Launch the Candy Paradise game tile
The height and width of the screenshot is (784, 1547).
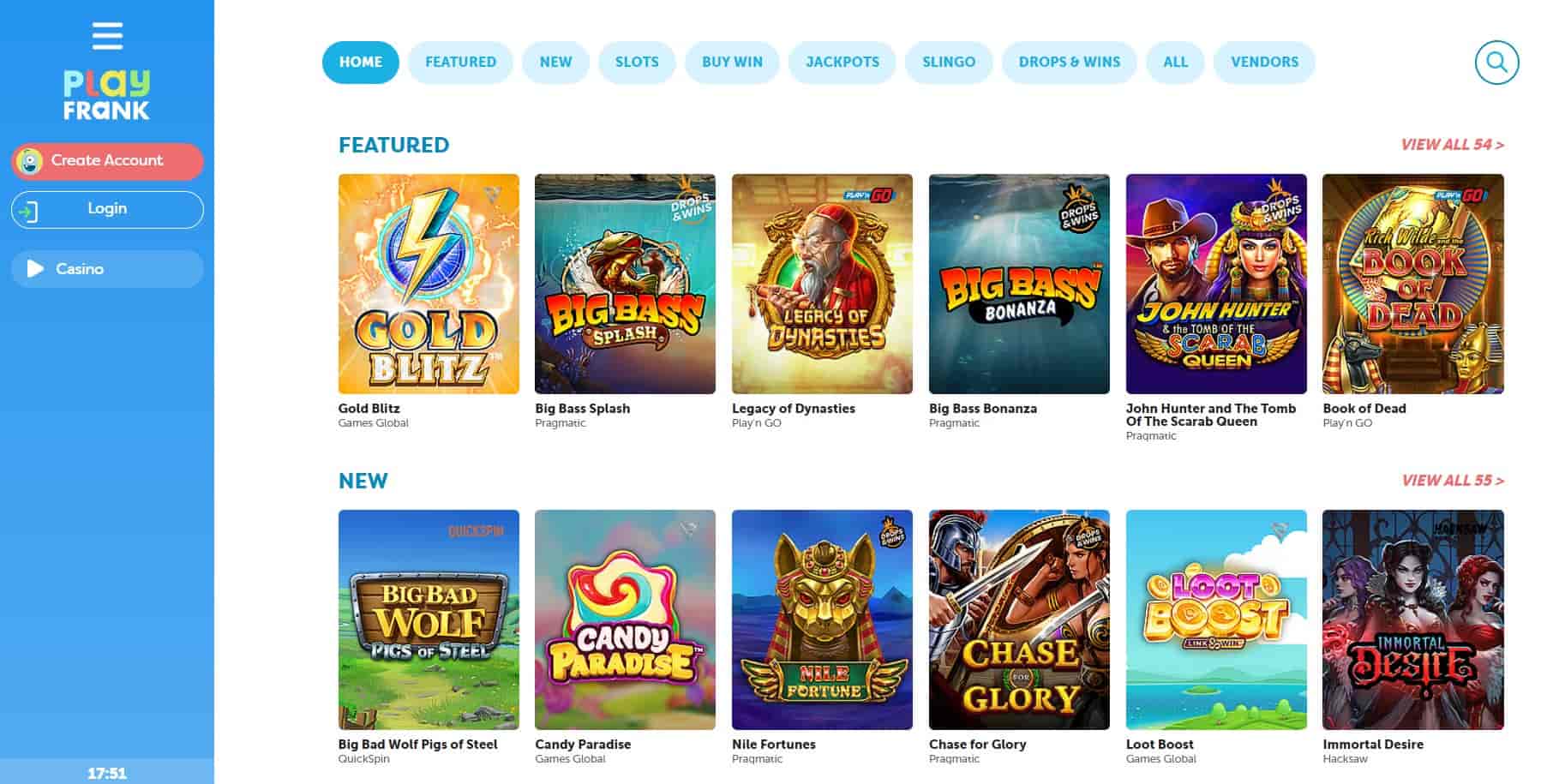click(625, 619)
